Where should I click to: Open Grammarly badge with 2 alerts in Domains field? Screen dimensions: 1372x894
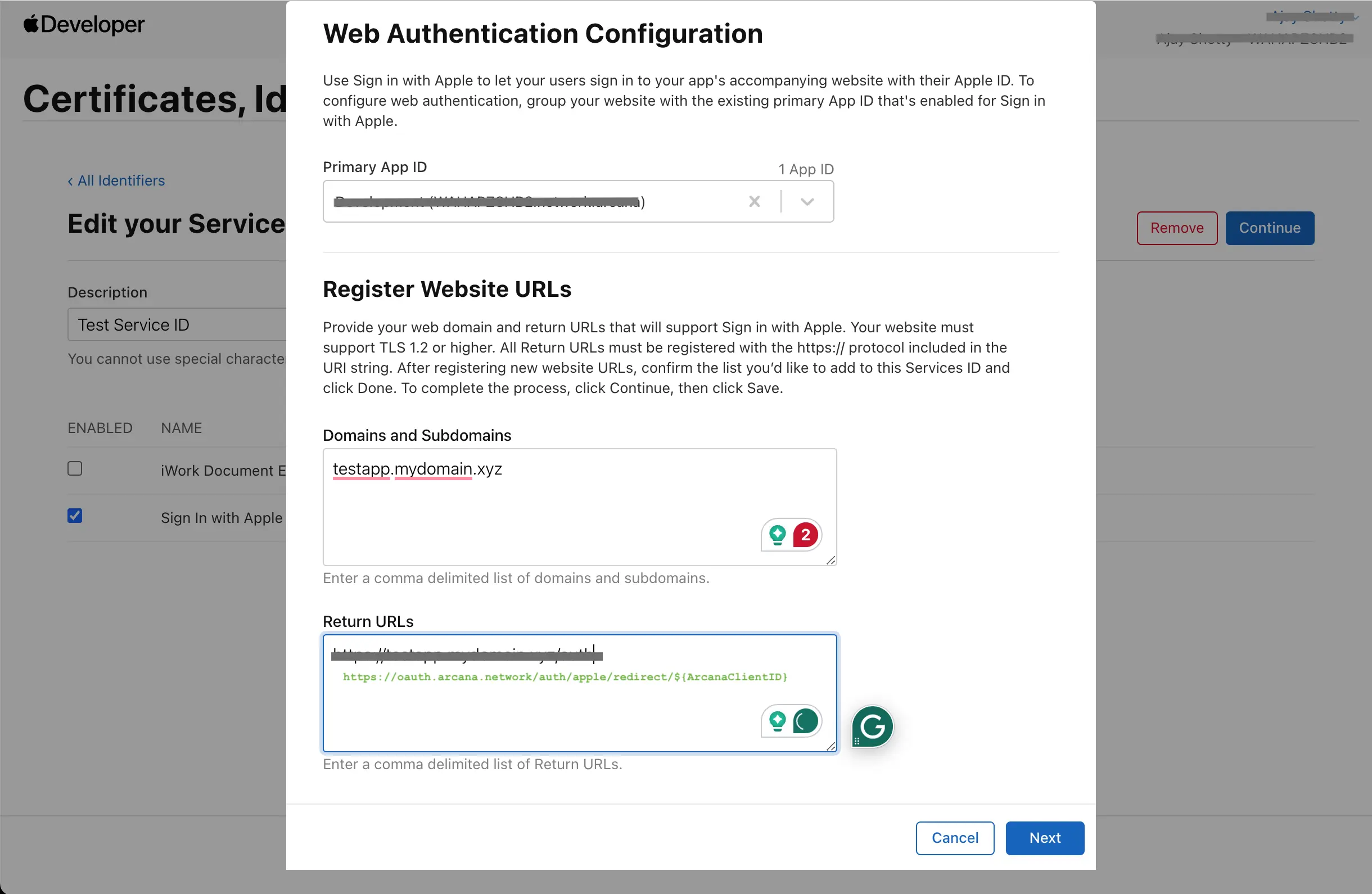click(805, 535)
